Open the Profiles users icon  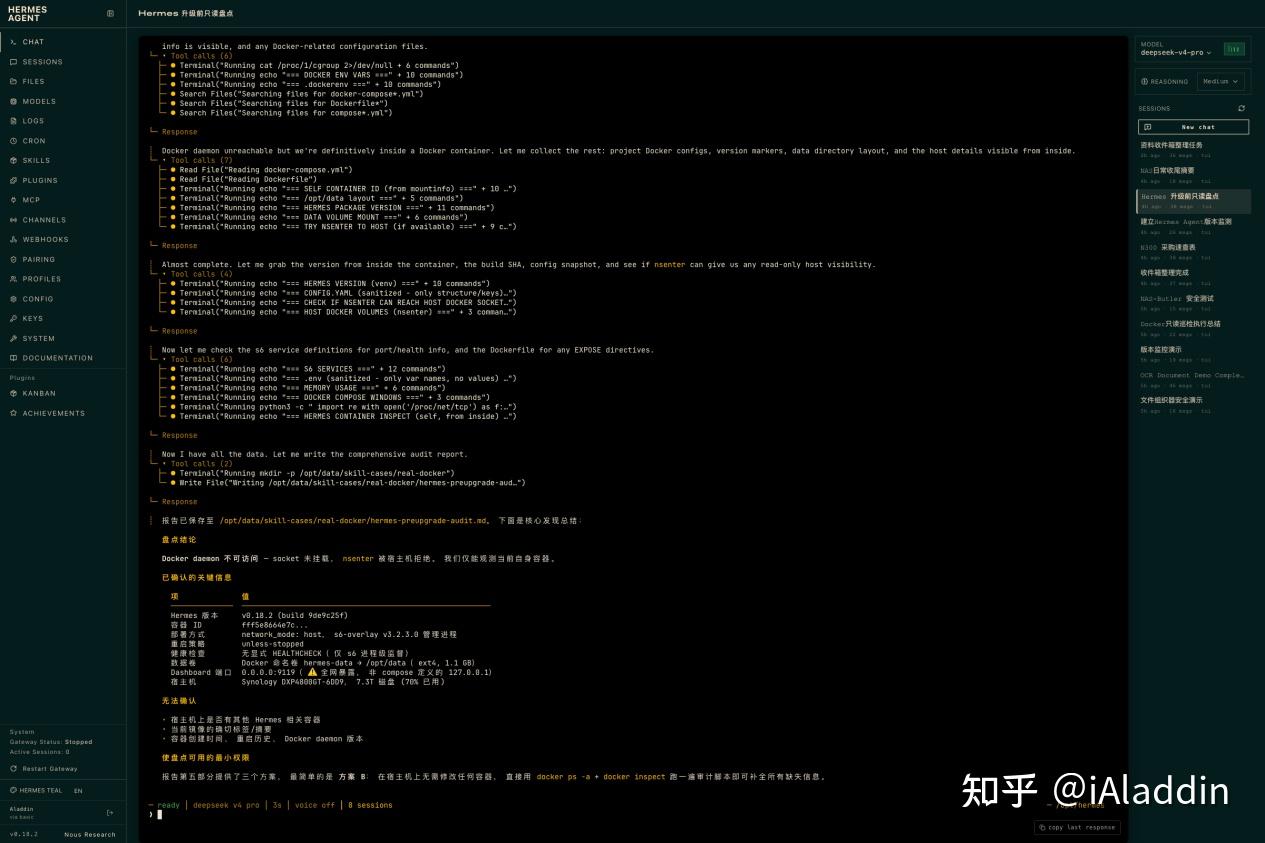point(13,279)
